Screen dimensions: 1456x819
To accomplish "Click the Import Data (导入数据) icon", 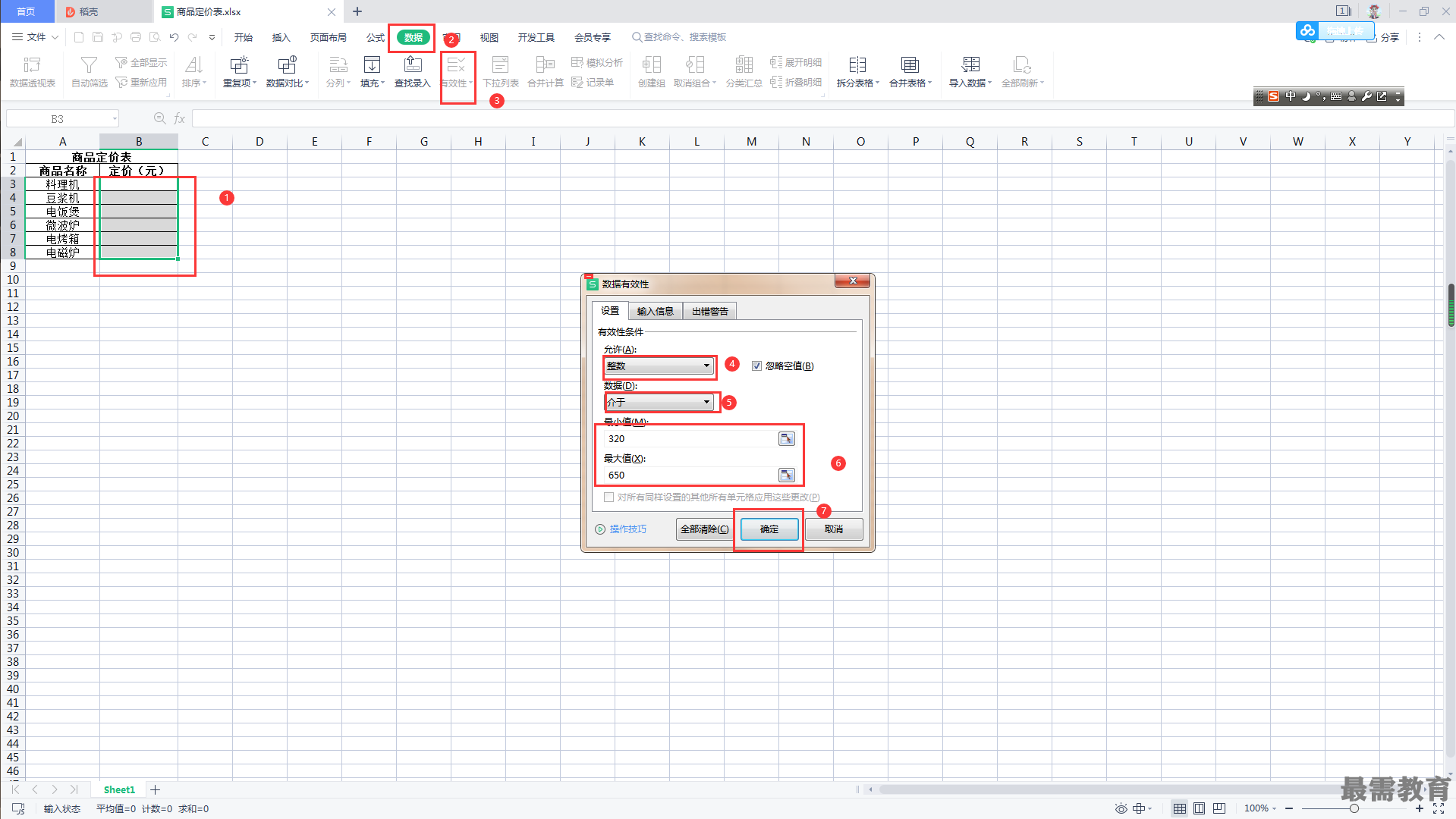I will (x=970, y=65).
